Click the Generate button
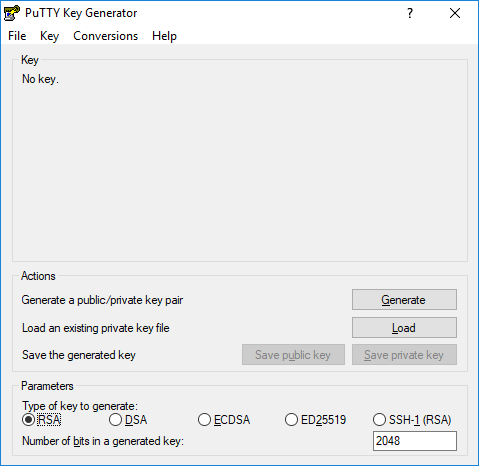The height and width of the screenshot is (466, 479). [x=404, y=300]
